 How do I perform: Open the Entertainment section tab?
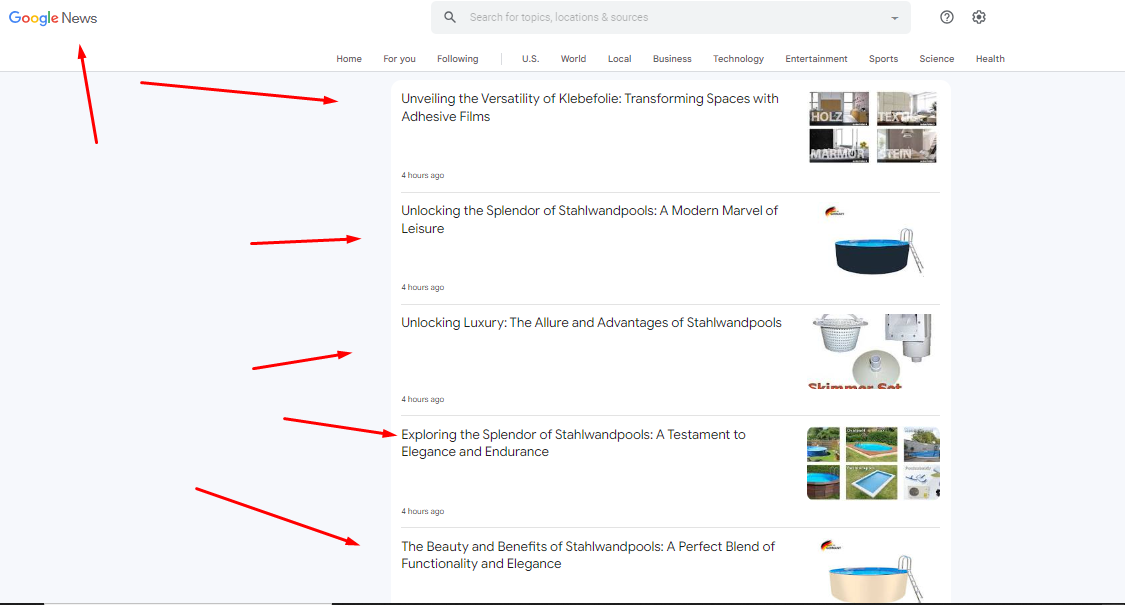coord(816,59)
